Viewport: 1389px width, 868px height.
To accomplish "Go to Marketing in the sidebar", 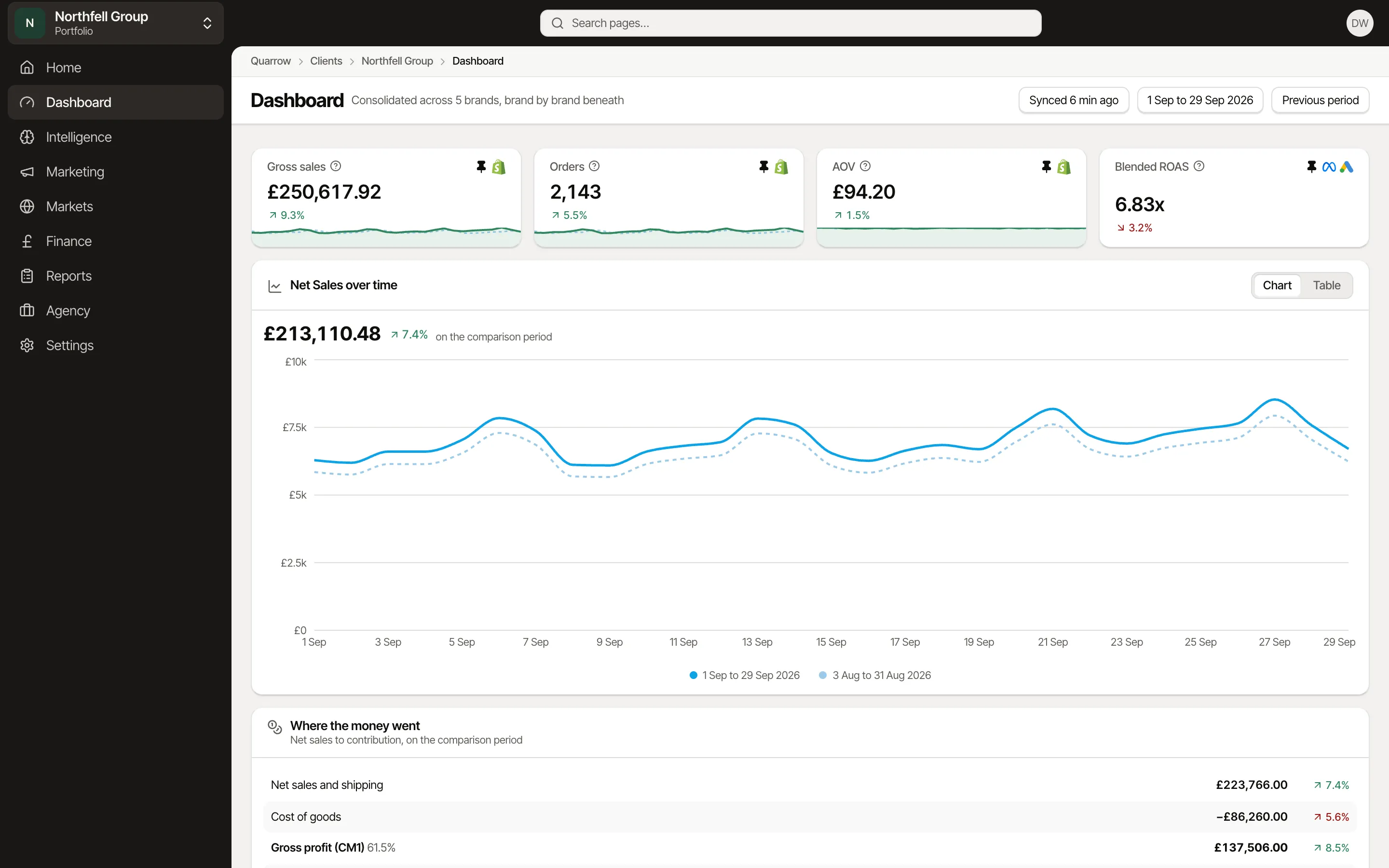I will (116, 172).
